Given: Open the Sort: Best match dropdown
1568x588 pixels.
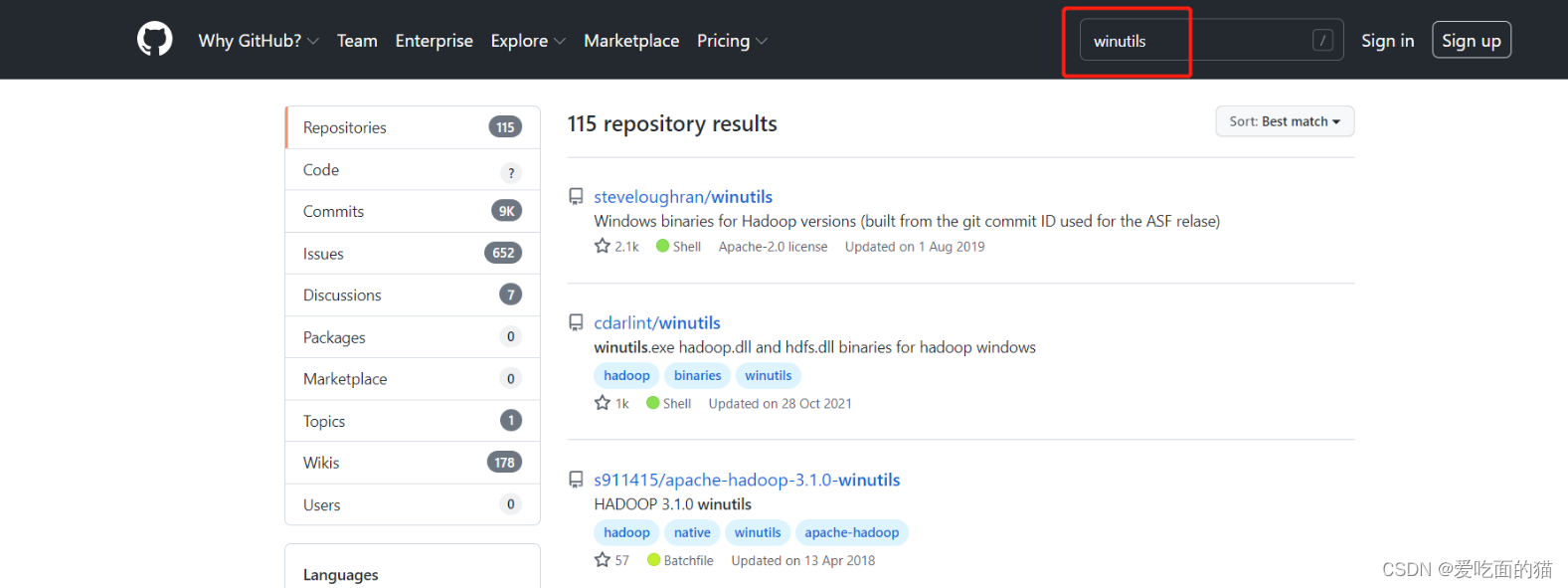Looking at the screenshot, I should (1285, 121).
